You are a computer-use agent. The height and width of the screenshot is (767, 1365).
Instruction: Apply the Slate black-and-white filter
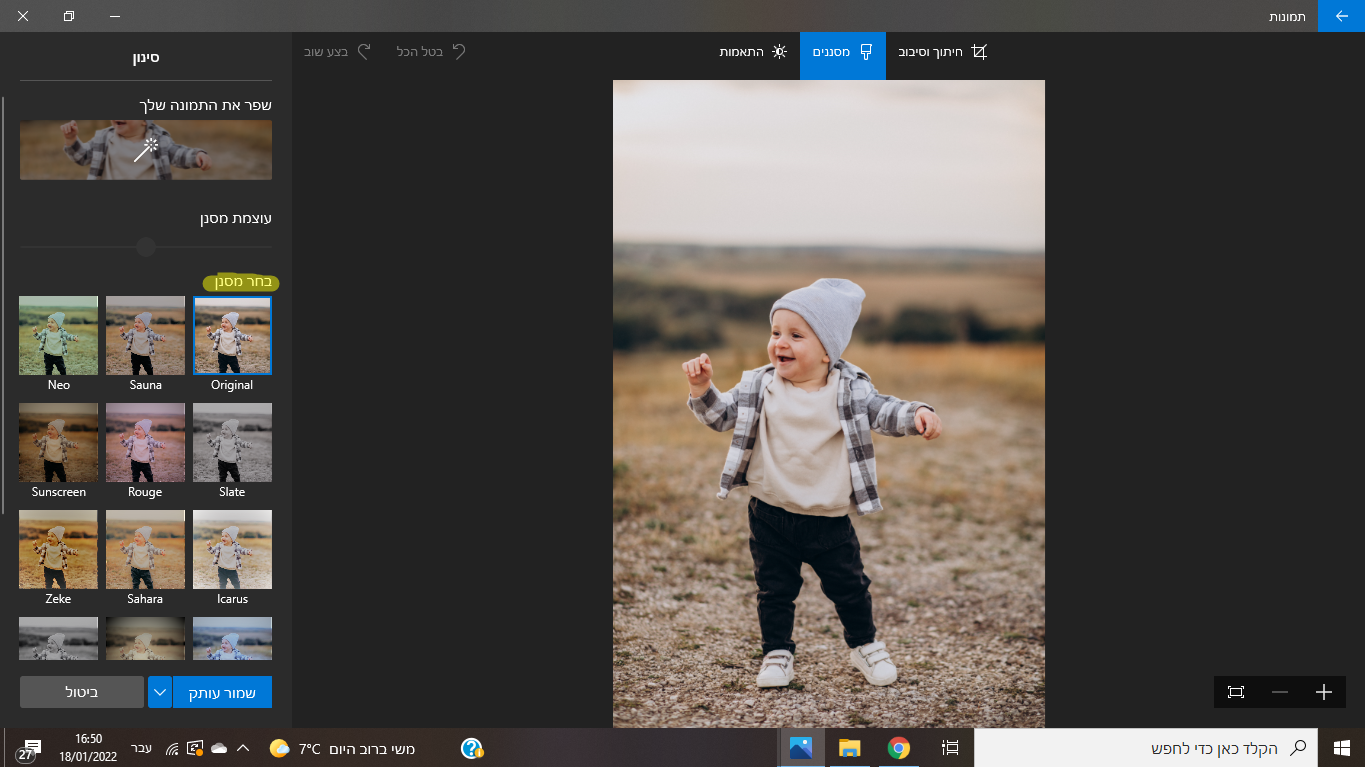point(232,442)
